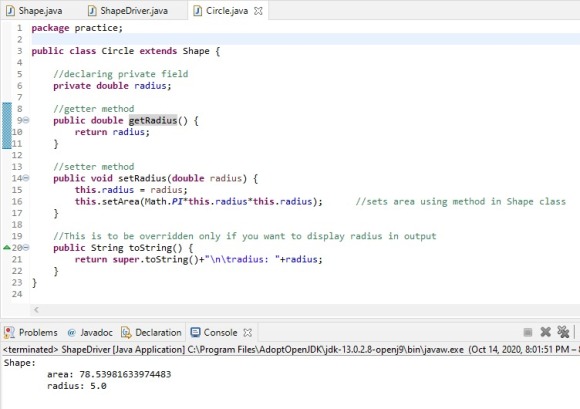Click the '//sets area using method in Shape class' comment
Screen dimensions: 580x409
(461, 202)
